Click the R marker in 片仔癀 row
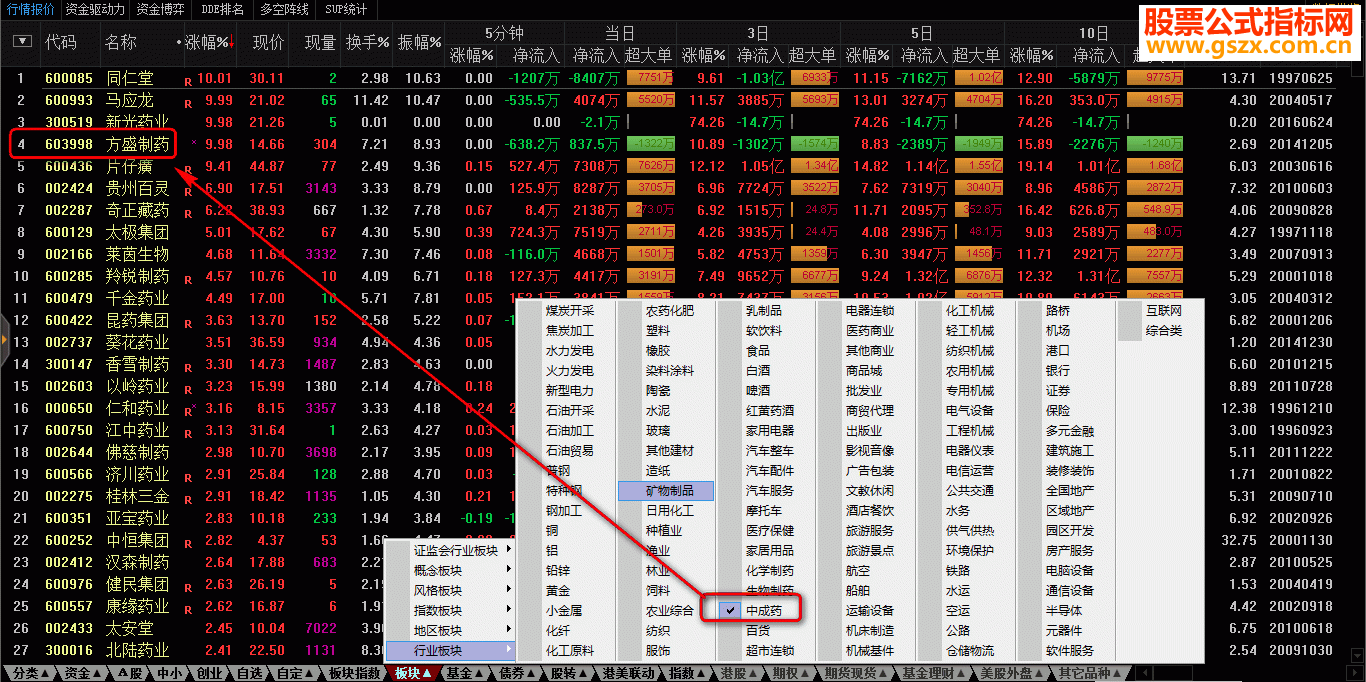 coord(187,168)
